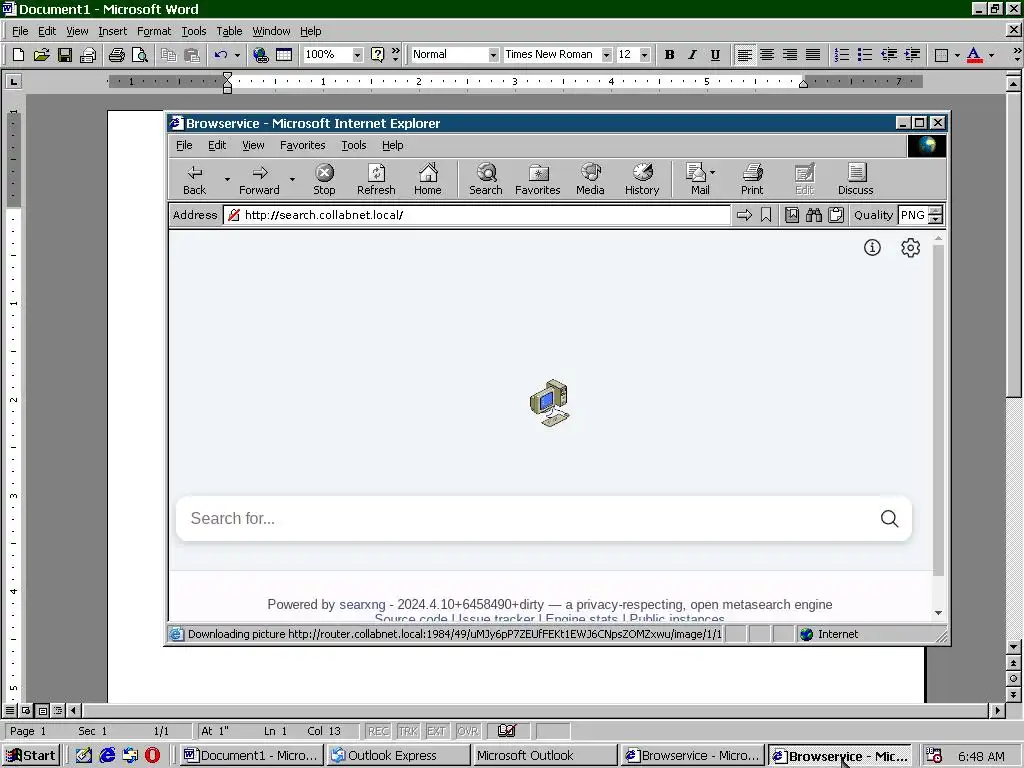Set paragraph alignment to center in Word
The image size is (1024, 768).
pos(767,55)
